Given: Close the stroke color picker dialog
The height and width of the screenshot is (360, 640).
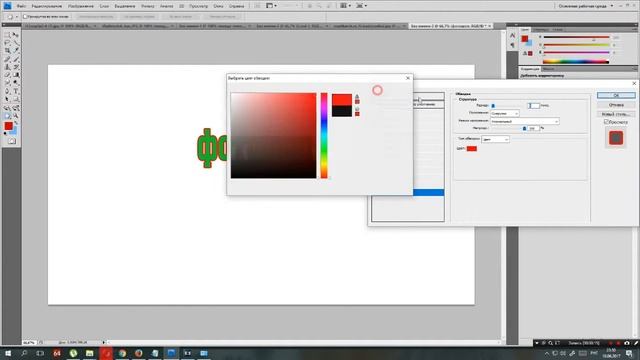Looking at the screenshot, I should click(x=407, y=78).
